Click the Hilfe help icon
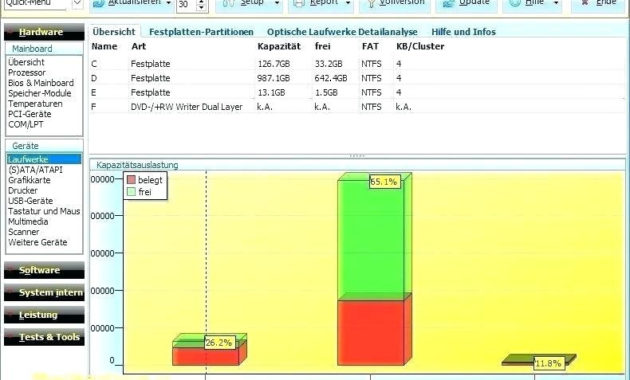630x380 pixels. 515,3
